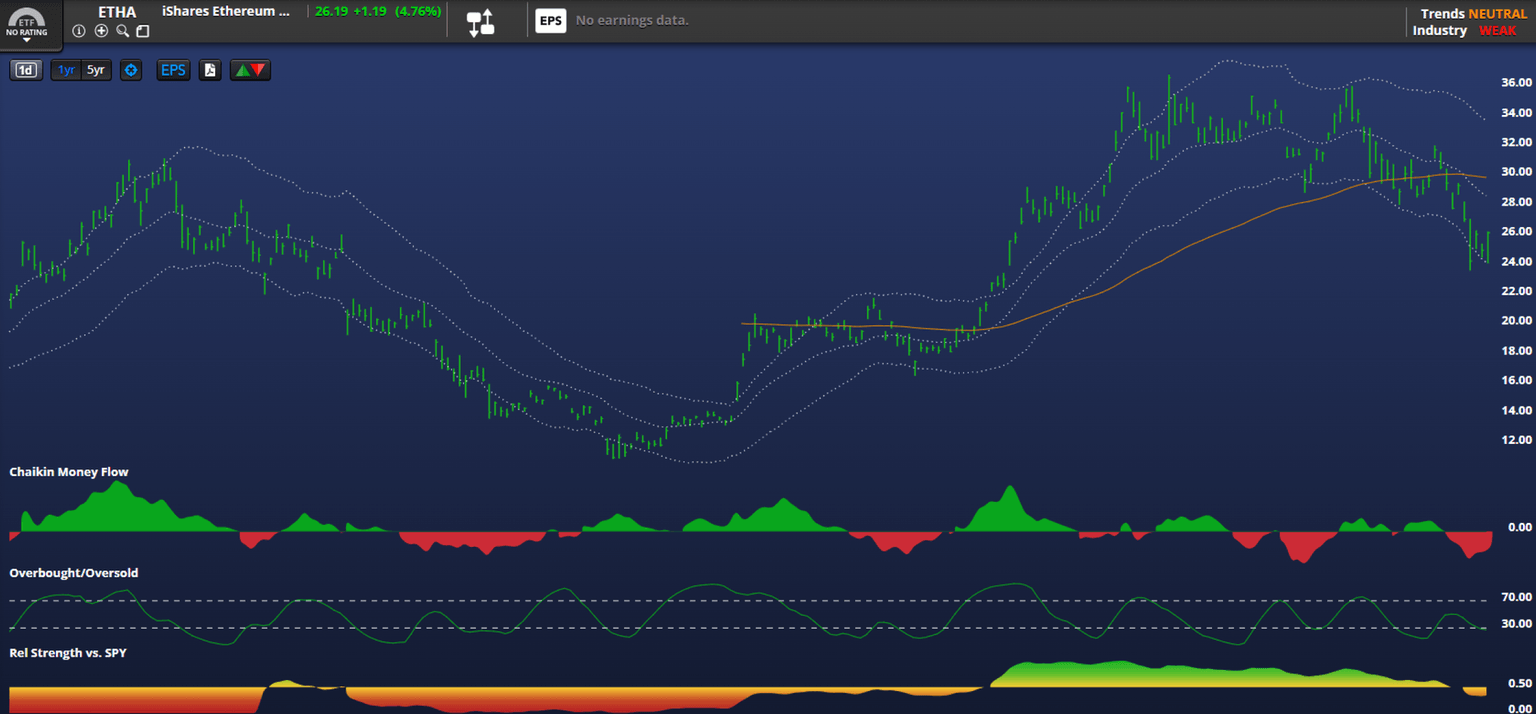Open the ETF info tooltip icon

click(79, 31)
